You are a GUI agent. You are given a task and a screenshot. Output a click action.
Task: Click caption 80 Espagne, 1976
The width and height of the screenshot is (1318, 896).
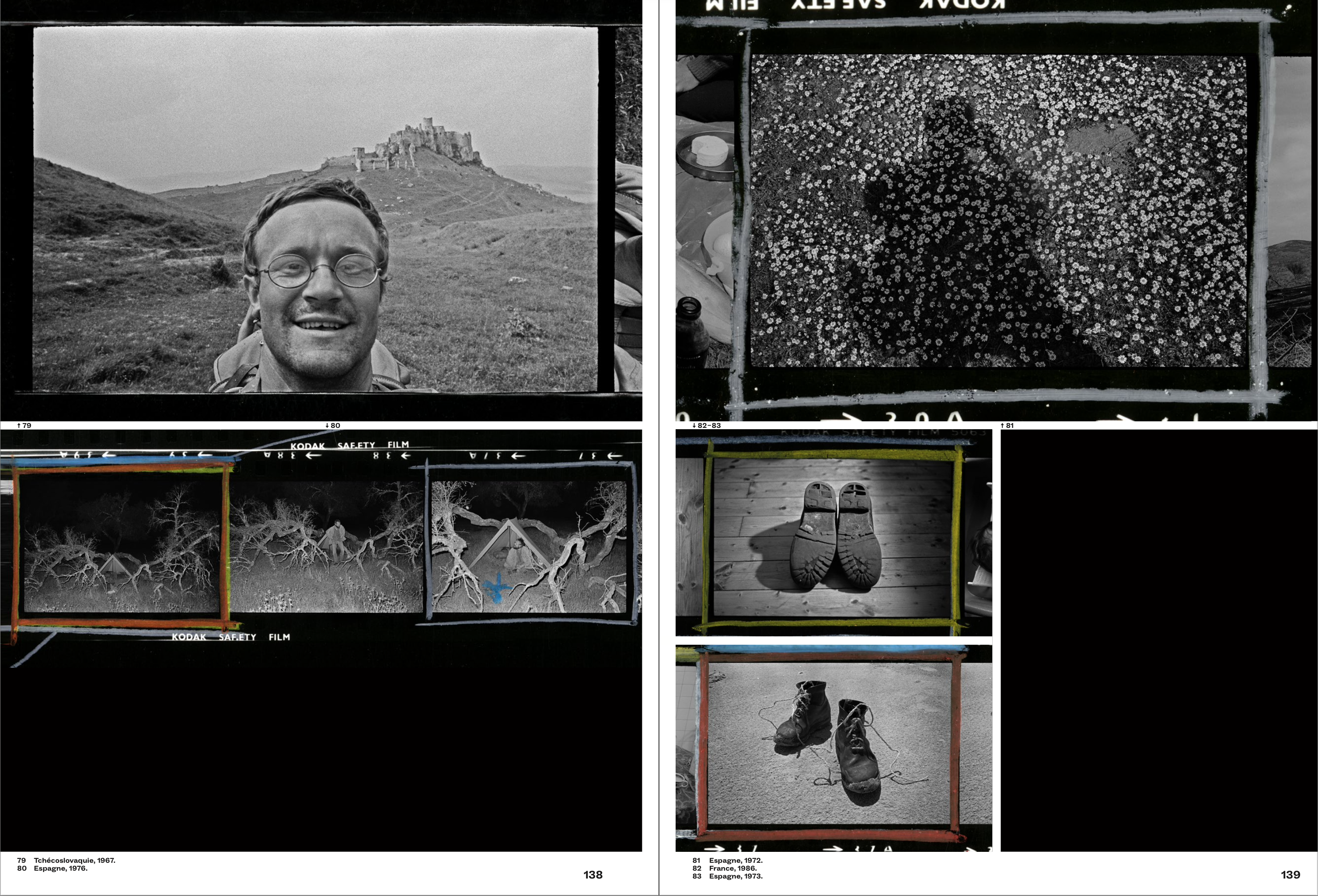52,868
